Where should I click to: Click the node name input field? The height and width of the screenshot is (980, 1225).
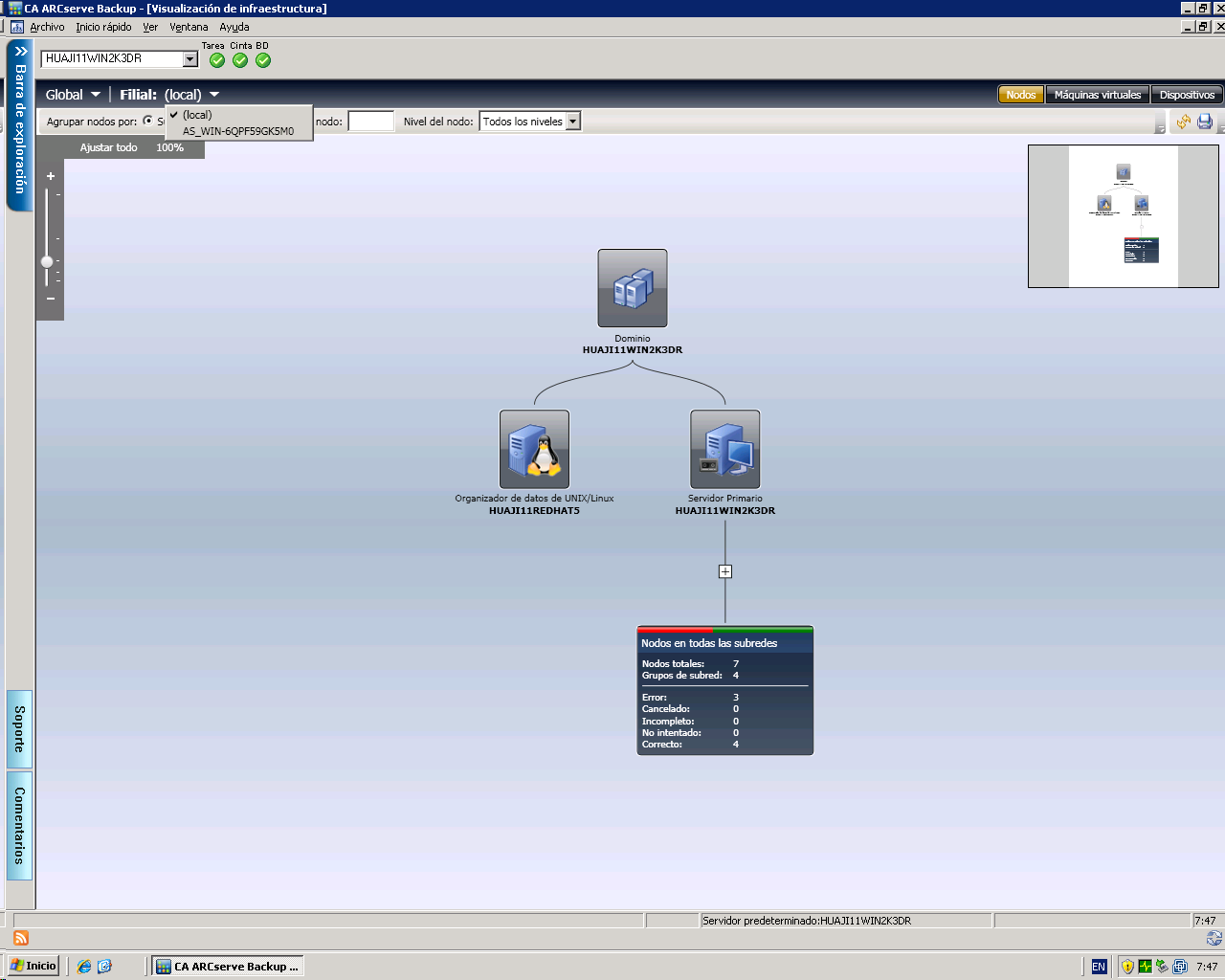tap(370, 122)
